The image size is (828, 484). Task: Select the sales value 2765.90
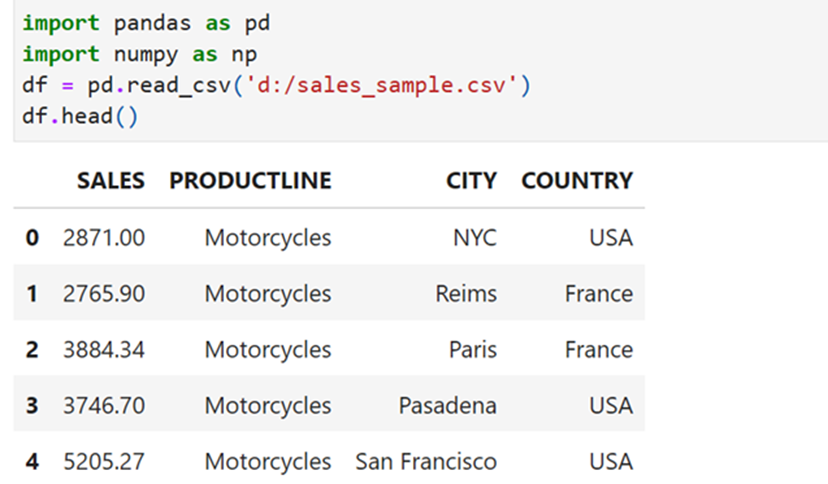(x=104, y=293)
